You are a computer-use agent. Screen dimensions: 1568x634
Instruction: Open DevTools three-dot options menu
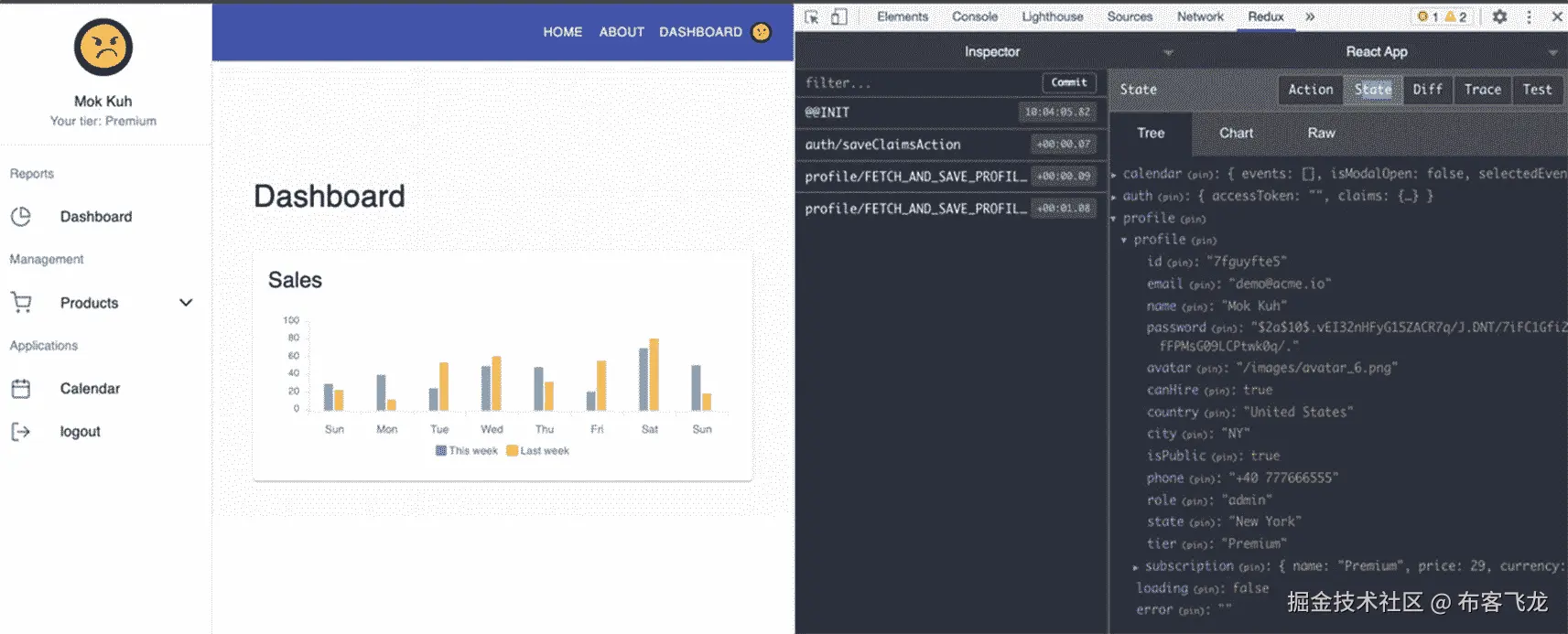1529,16
